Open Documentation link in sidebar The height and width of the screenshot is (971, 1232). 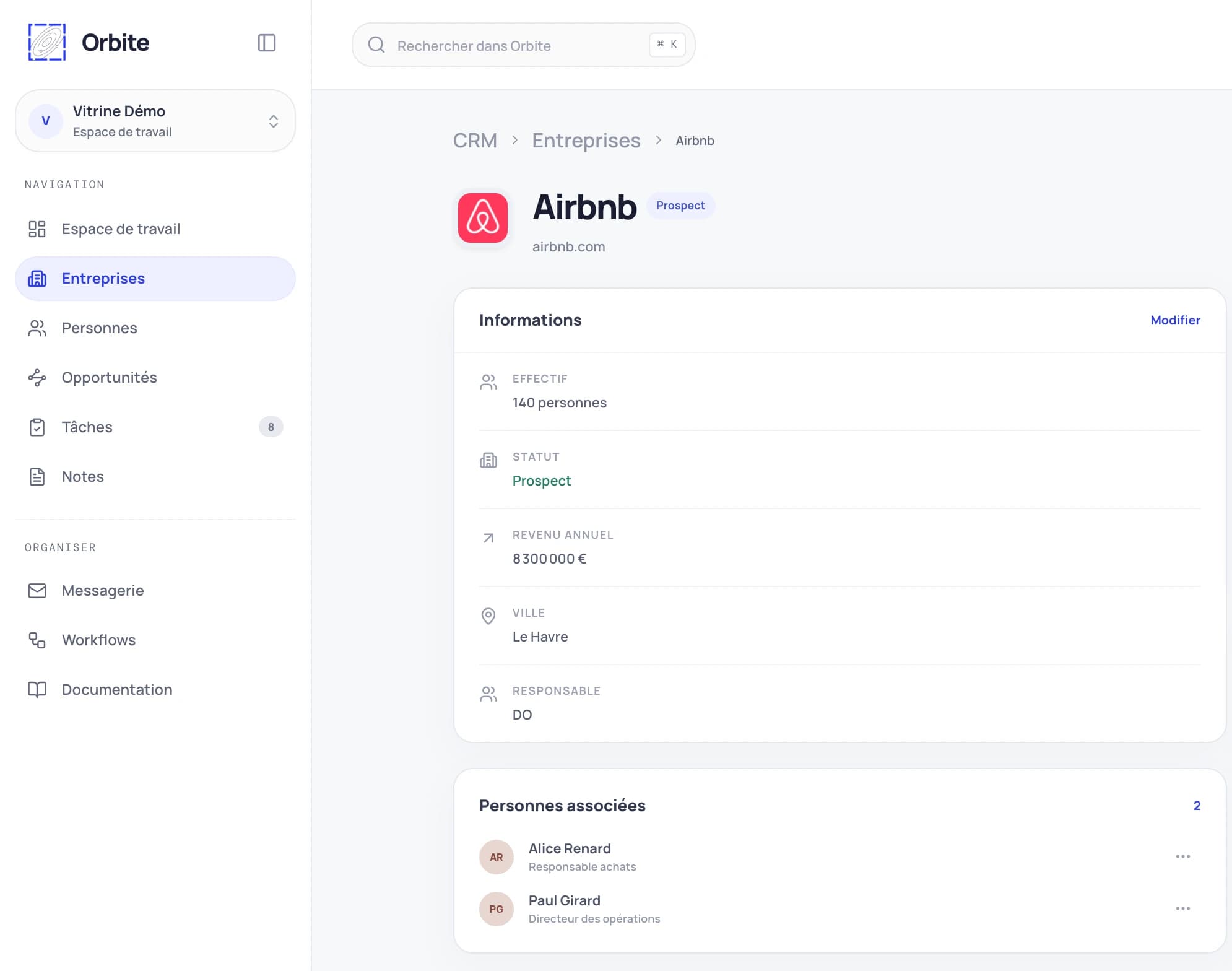point(155,690)
